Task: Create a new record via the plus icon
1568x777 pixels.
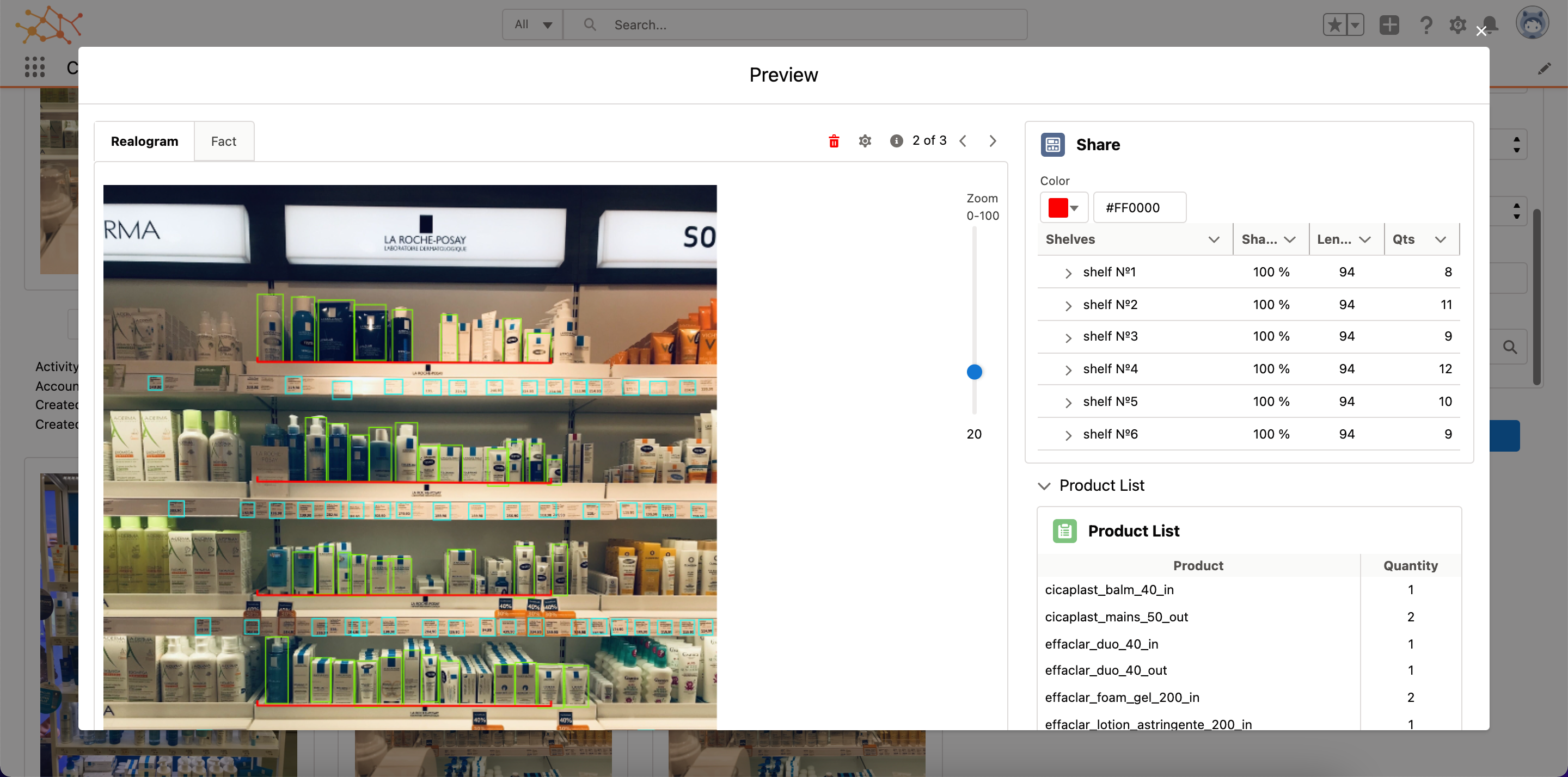Action: pos(1389,24)
